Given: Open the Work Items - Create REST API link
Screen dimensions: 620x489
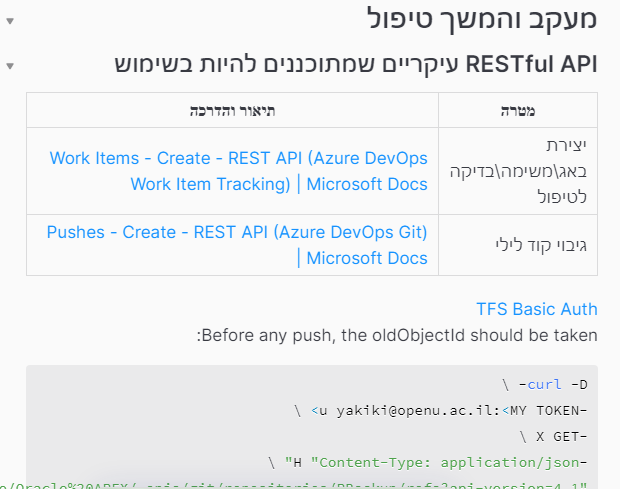Looking at the screenshot, I should tap(238, 171).
